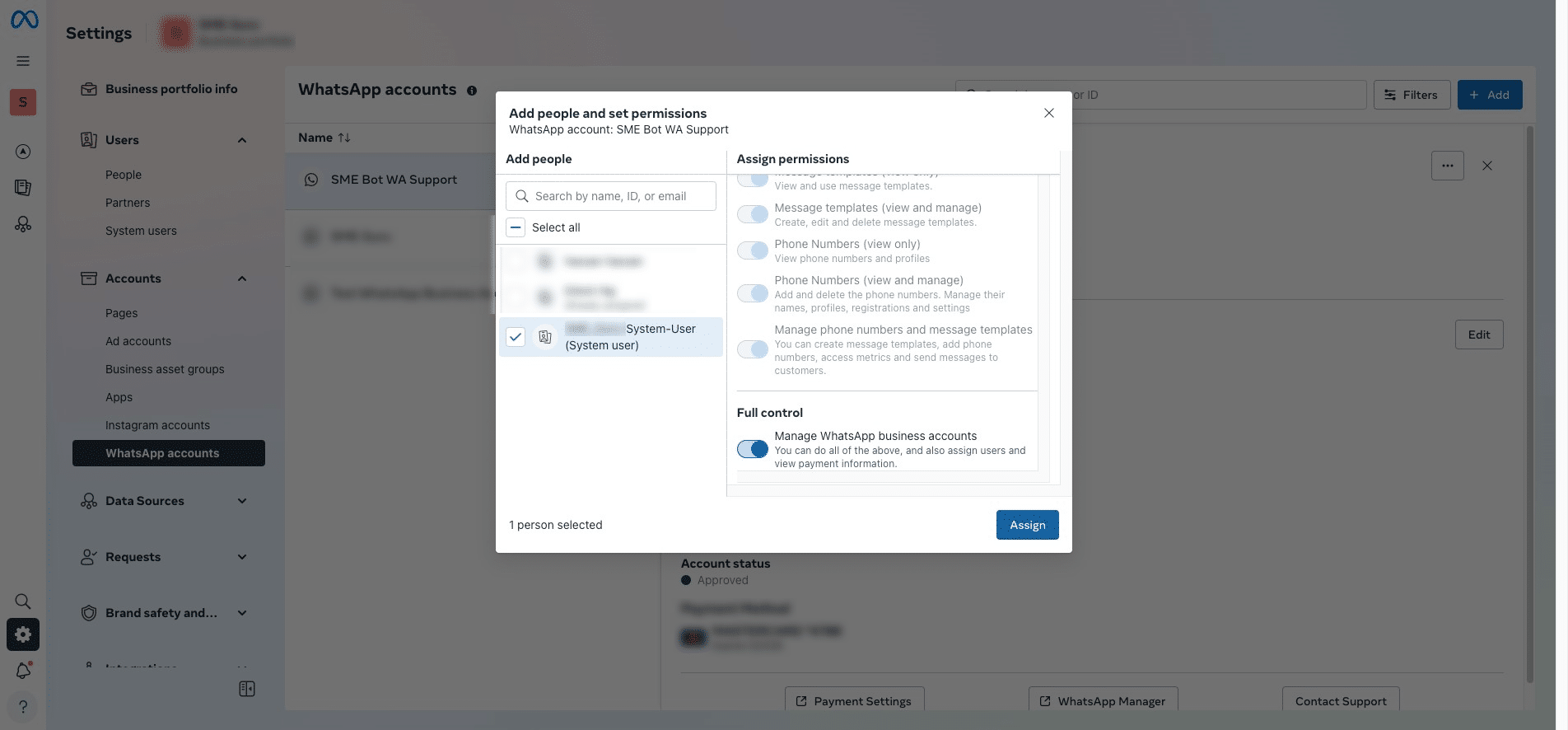Open Payment Settings link button
The width and height of the screenshot is (1568, 730).
click(x=854, y=700)
